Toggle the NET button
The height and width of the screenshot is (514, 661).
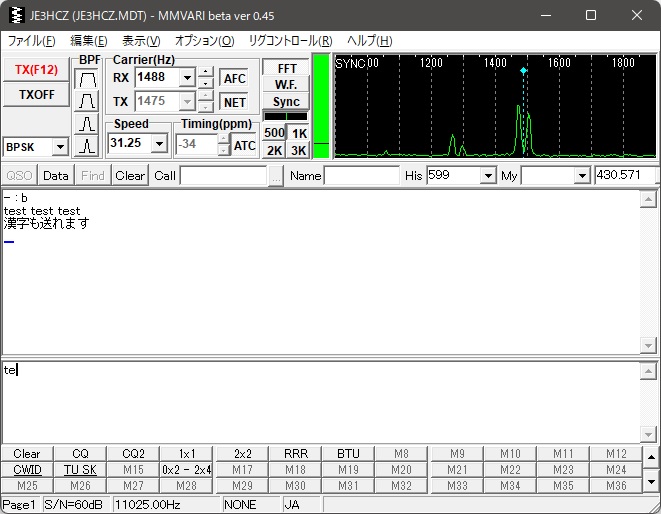pos(234,102)
